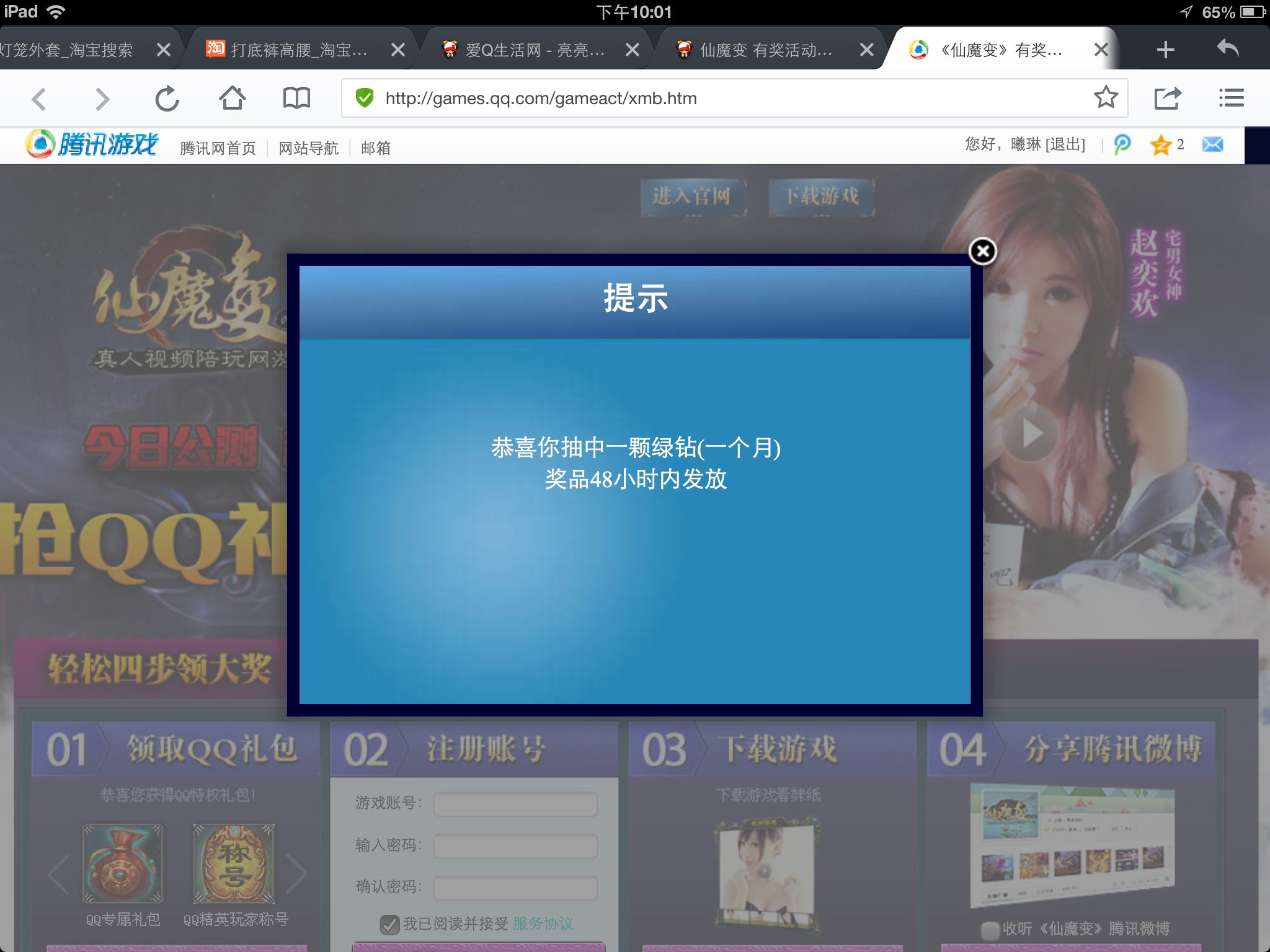Tap the share page icon
Image resolution: width=1270 pixels, height=952 pixels.
coord(1168,98)
